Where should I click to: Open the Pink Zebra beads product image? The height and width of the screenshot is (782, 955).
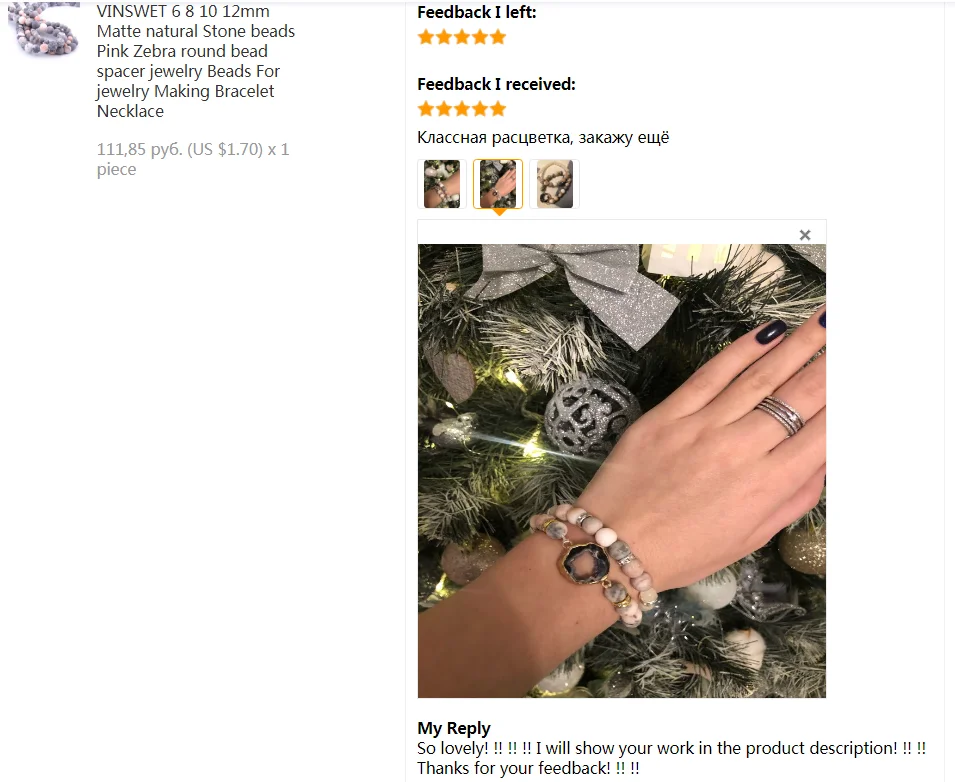(x=43, y=30)
